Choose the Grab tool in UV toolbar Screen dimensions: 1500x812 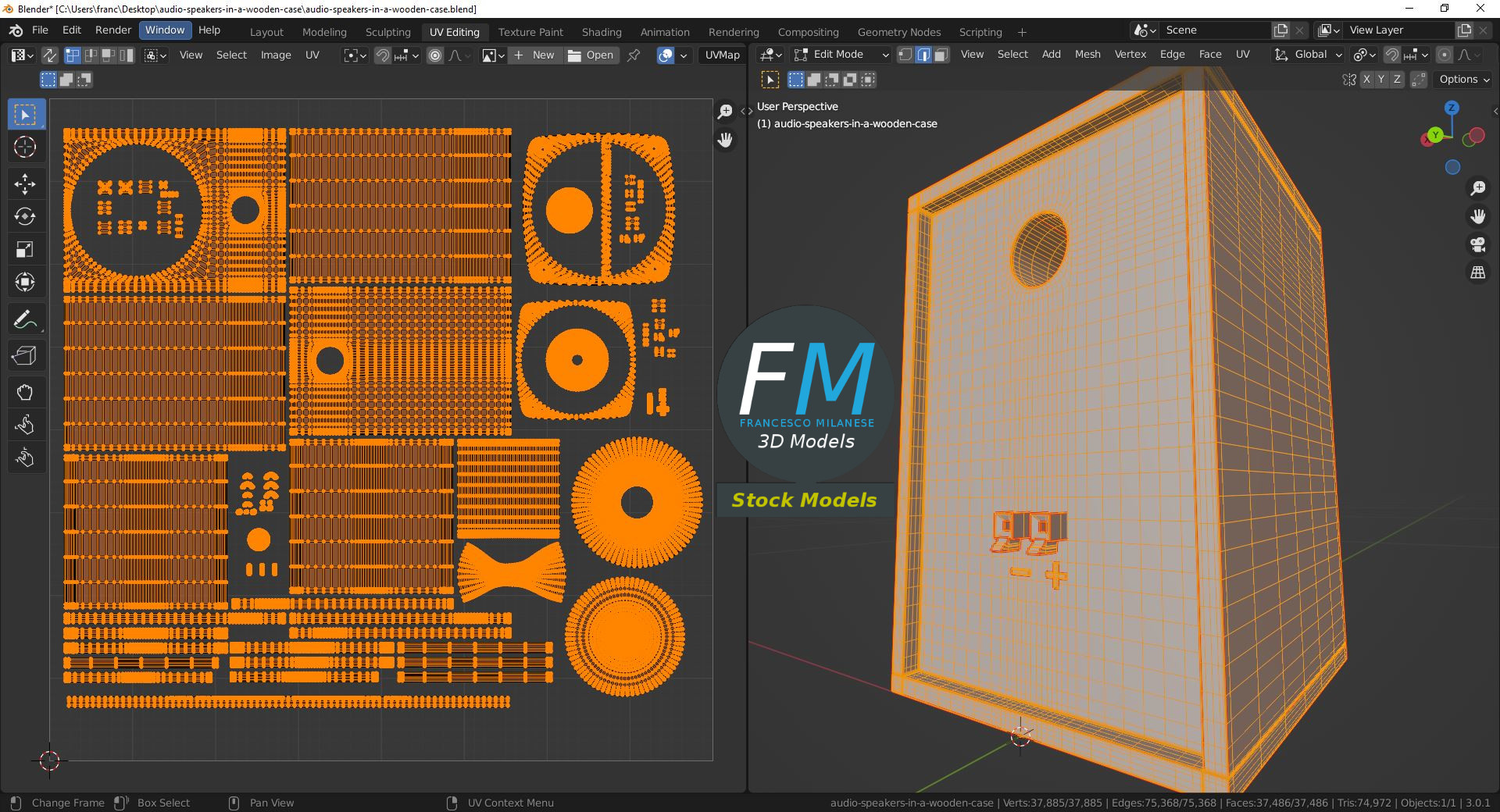pos(25,392)
